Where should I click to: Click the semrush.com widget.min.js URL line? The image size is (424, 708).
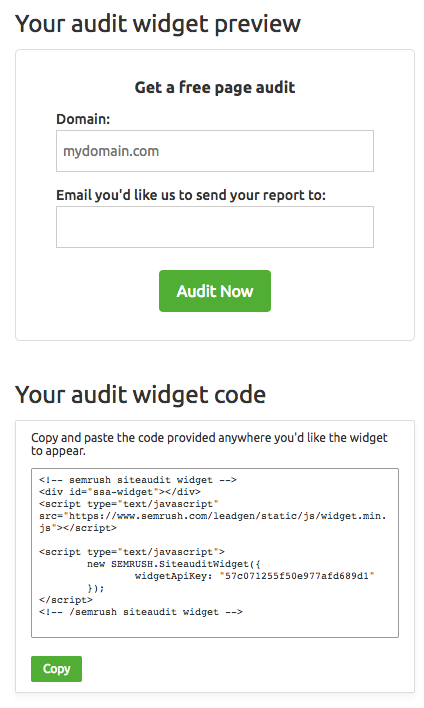(213, 516)
